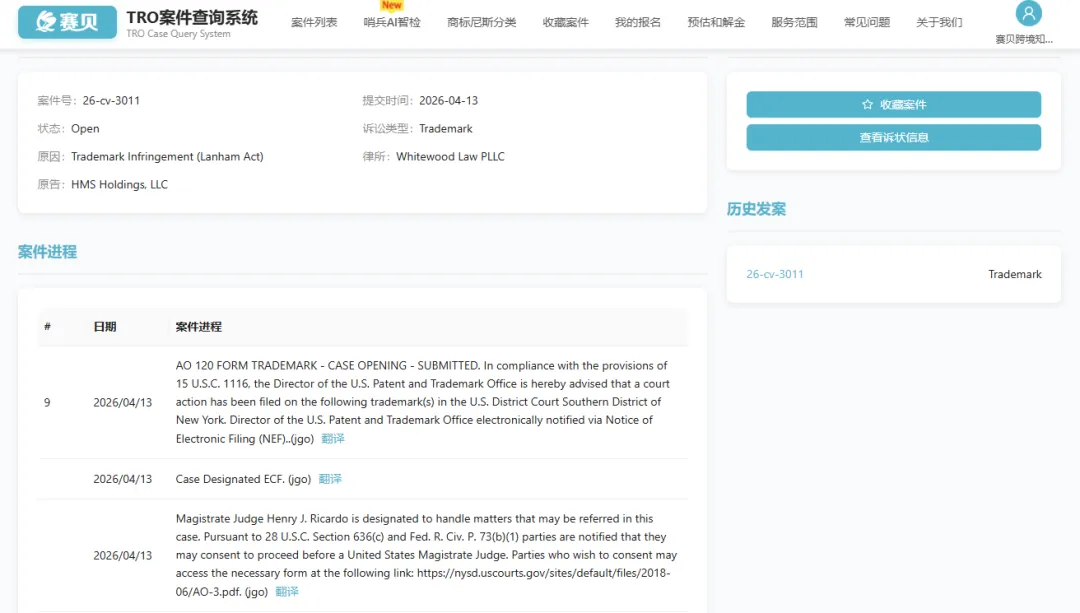The height and width of the screenshot is (613, 1080).
Task: Go to 常见问题
Action: click(x=867, y=22)
